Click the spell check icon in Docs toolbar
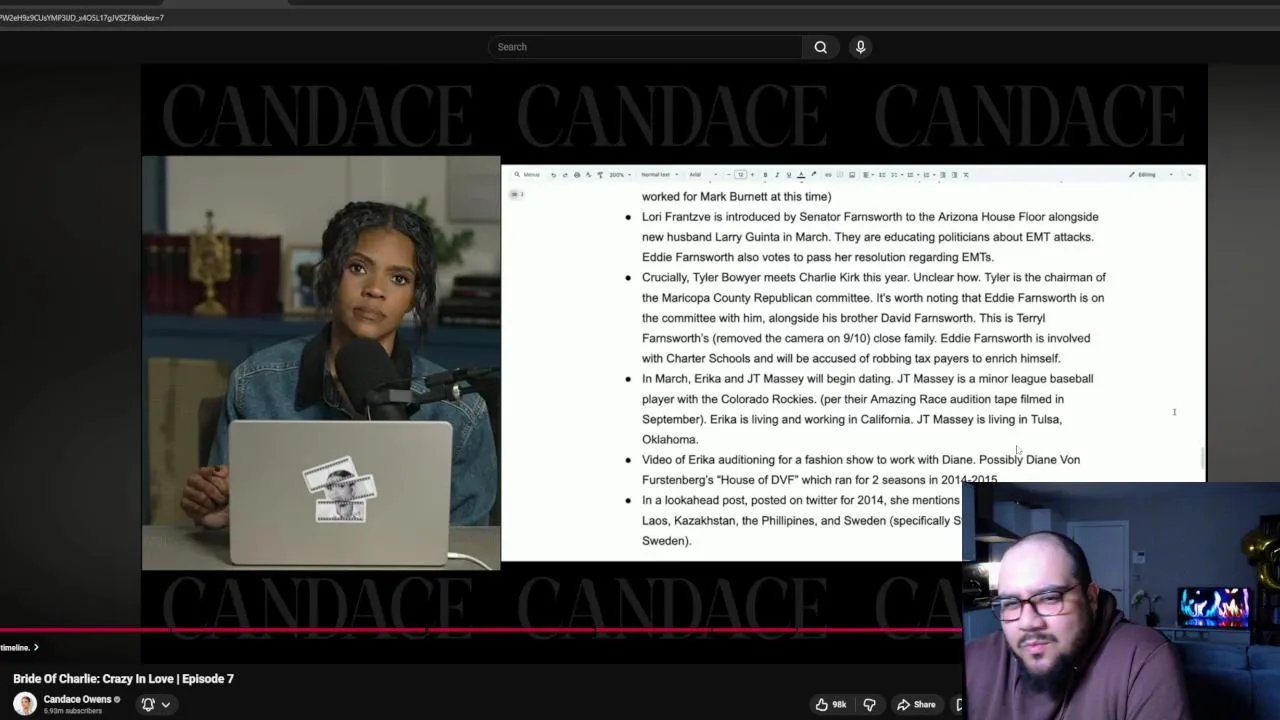Image resolution: width=1280 pixels, height=720 pixels. (x=589, y=175)
